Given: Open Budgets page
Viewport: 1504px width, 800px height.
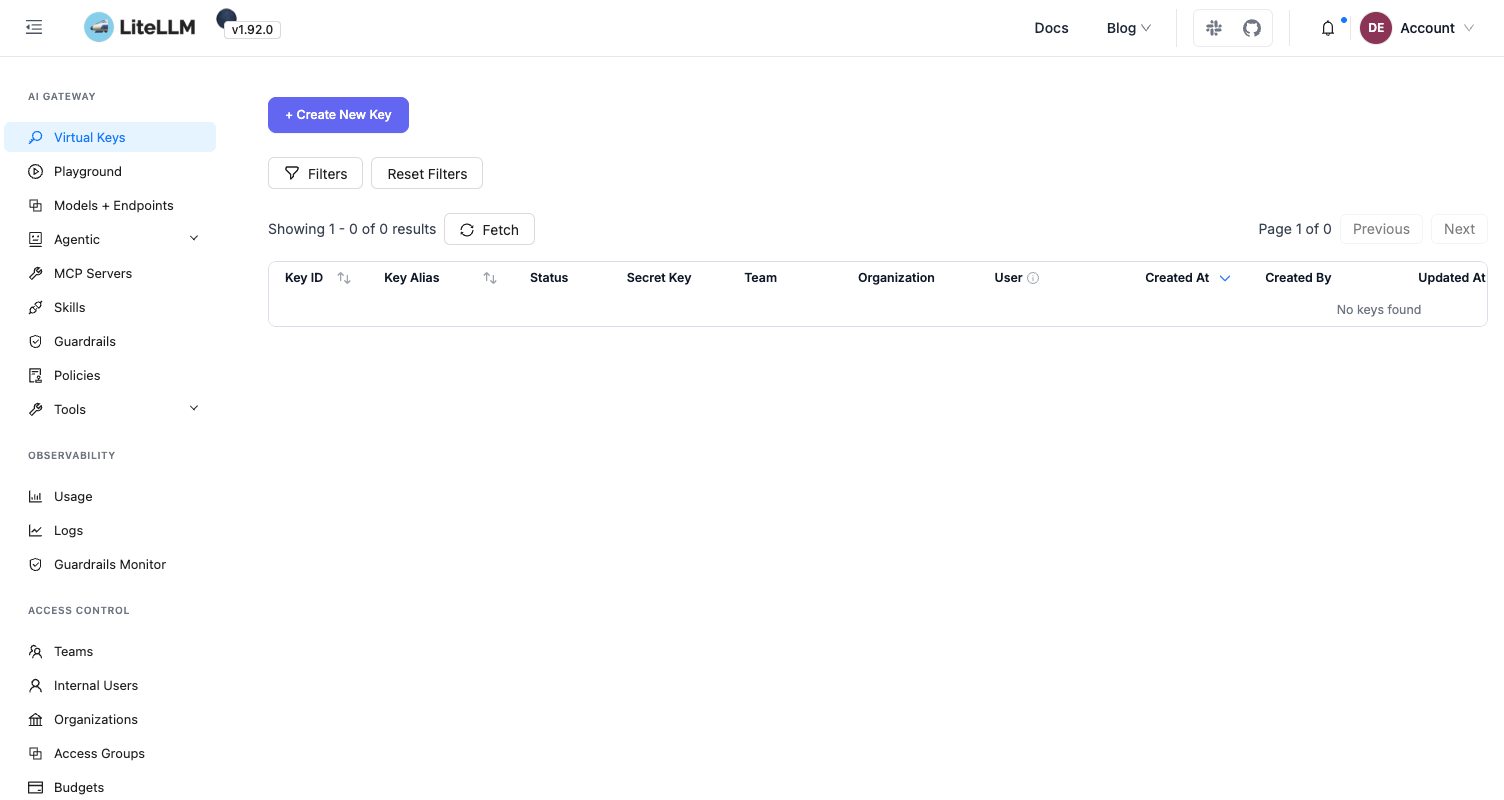Looking at the screenshot, I should 110,787.
